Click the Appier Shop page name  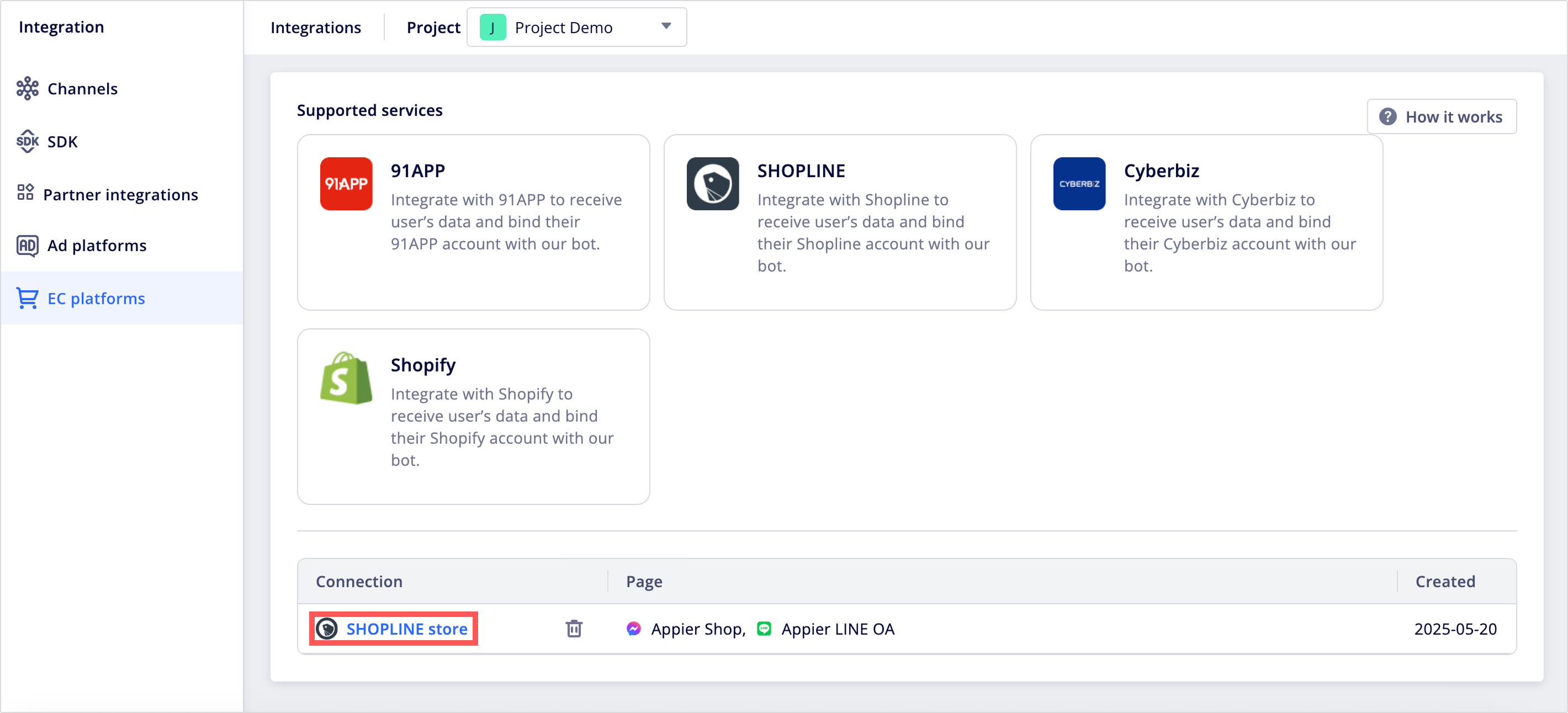(697, 629)
